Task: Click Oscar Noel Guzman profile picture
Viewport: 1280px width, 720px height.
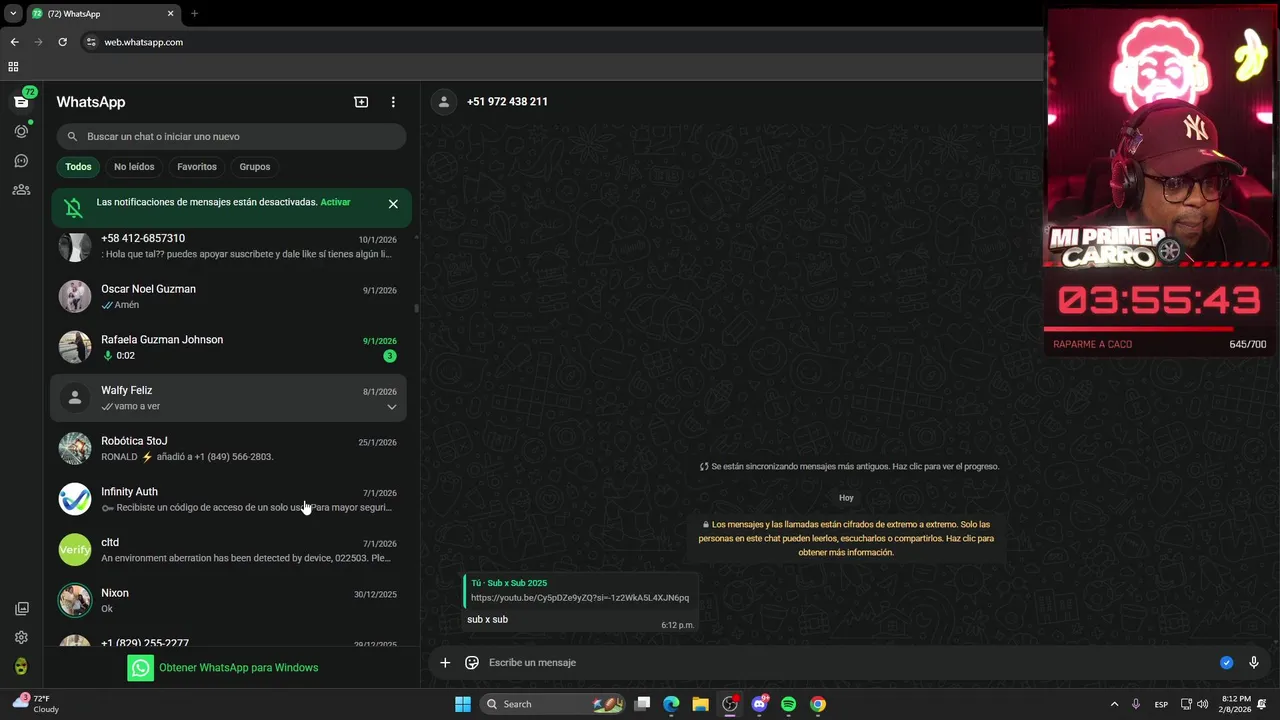Action: point(75,297)
